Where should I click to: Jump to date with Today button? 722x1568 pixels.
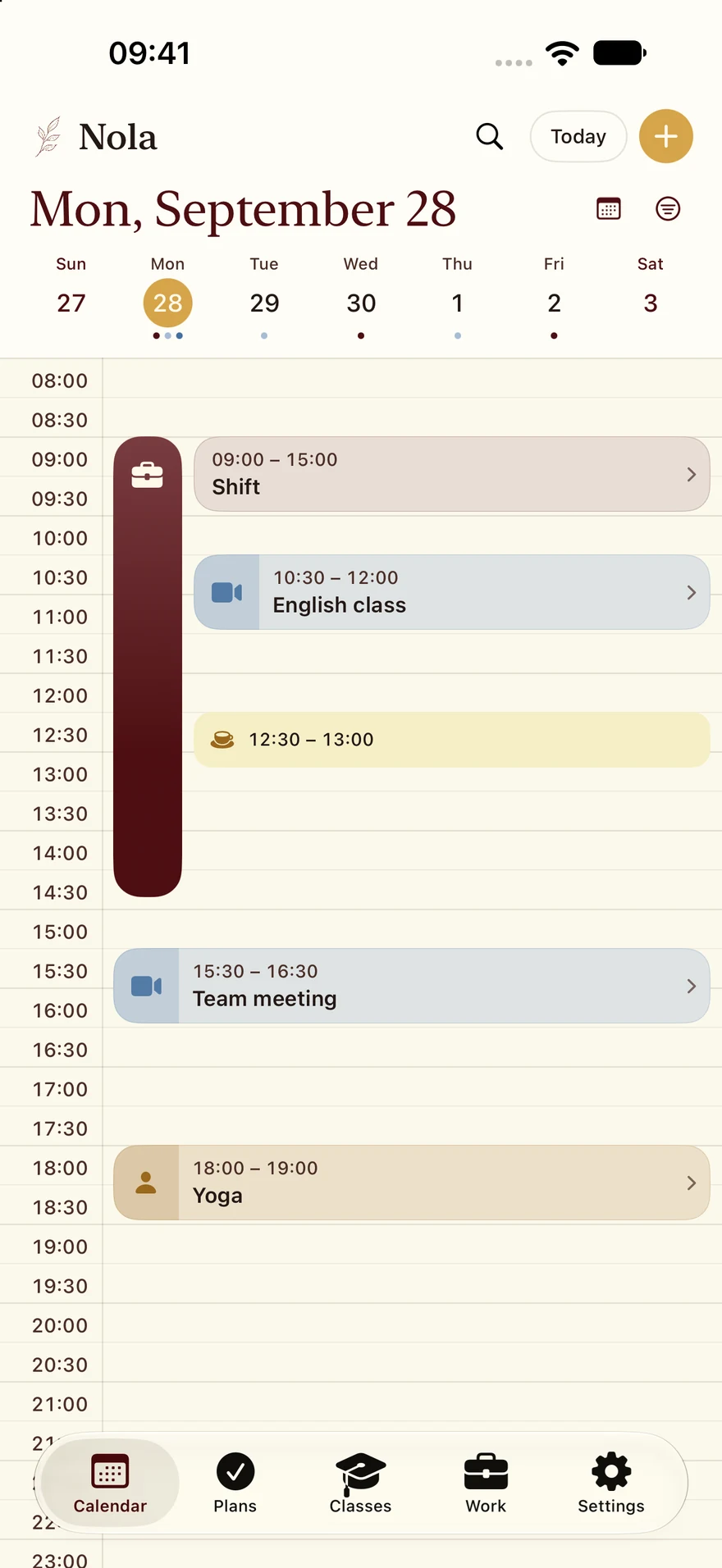[x=578, y=136]
